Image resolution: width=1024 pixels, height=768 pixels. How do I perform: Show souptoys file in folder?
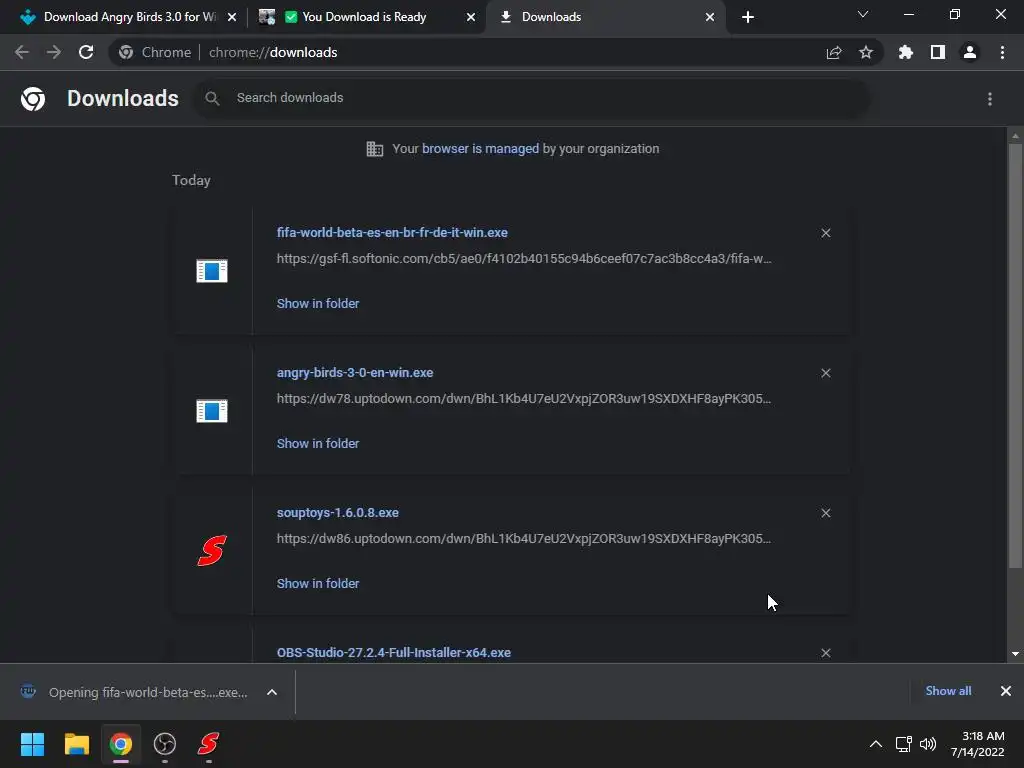(318, 583)
